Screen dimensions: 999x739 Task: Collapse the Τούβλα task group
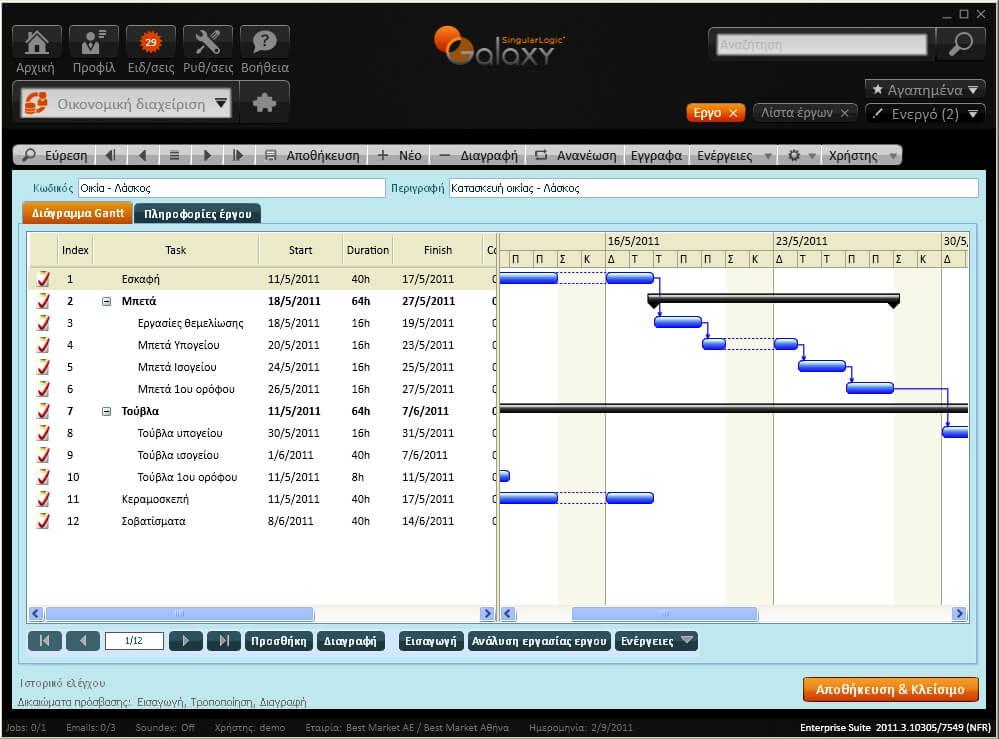(106, 411)
